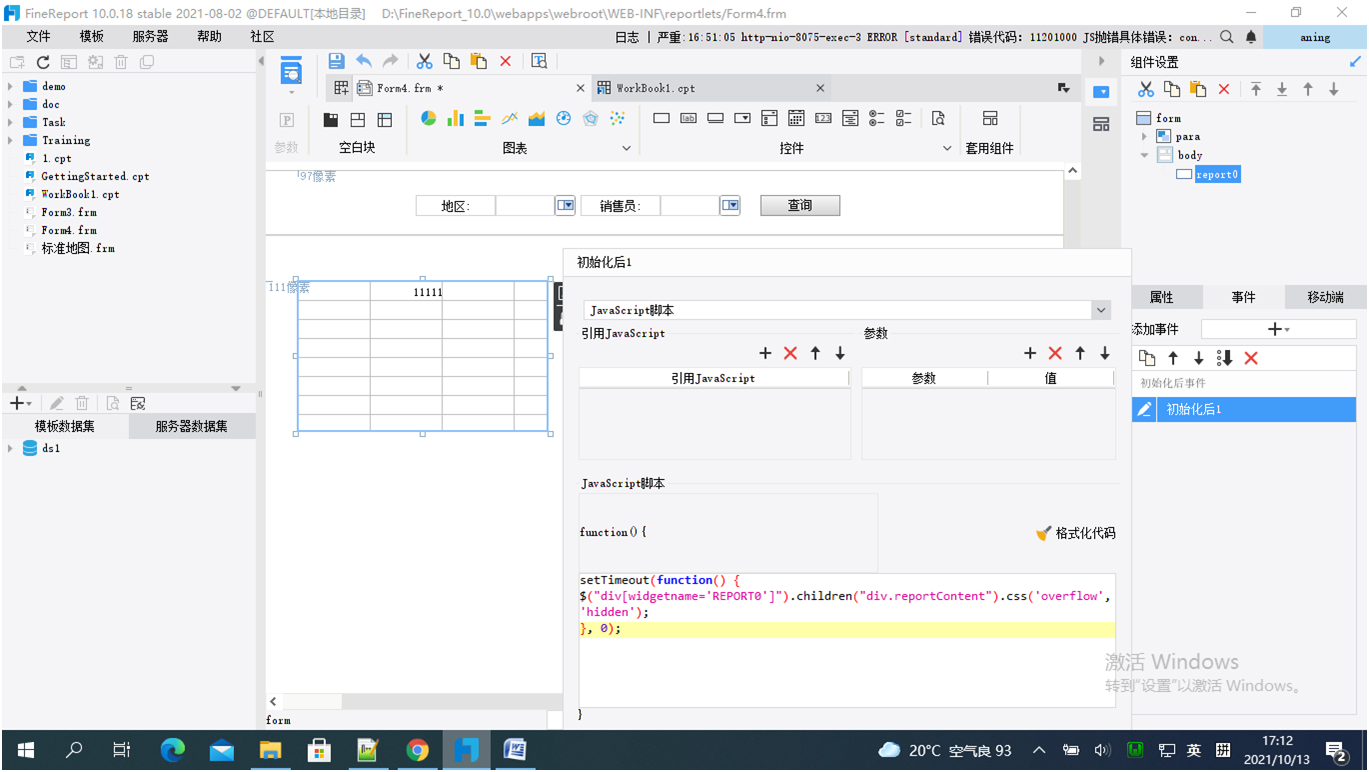This screenshot has height=772, width=1369.
Task: Open Chrome from the taskbar
Action: pyautogui.click(x=417, y=750)
